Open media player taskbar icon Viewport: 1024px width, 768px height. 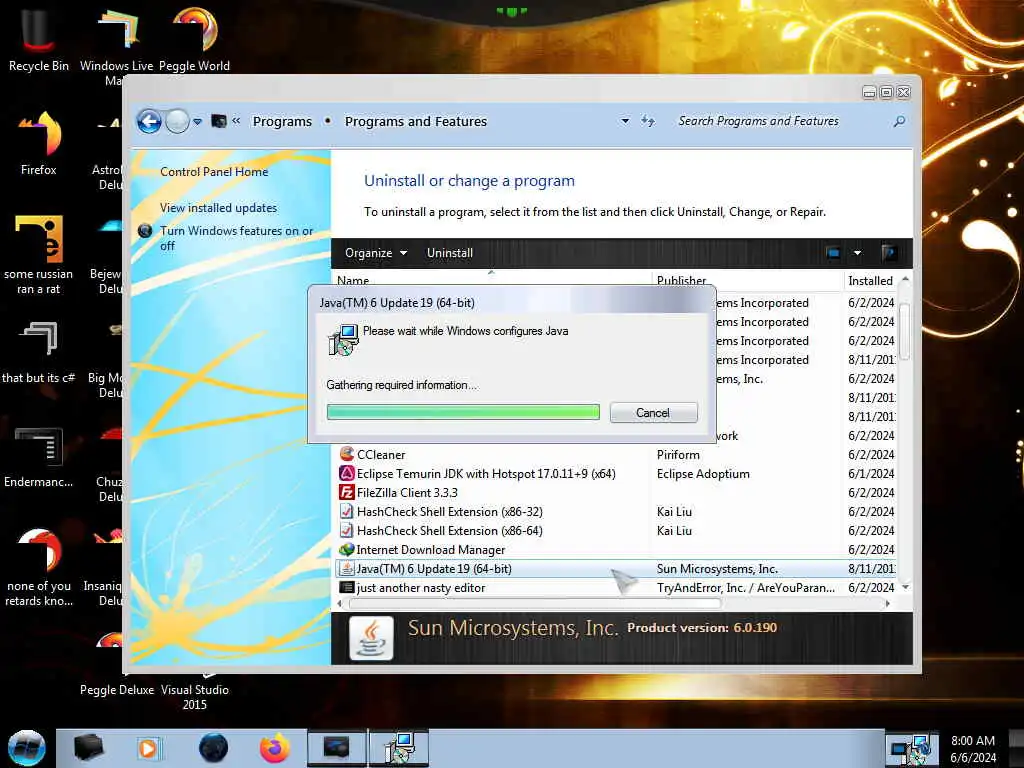pos(148,748)
